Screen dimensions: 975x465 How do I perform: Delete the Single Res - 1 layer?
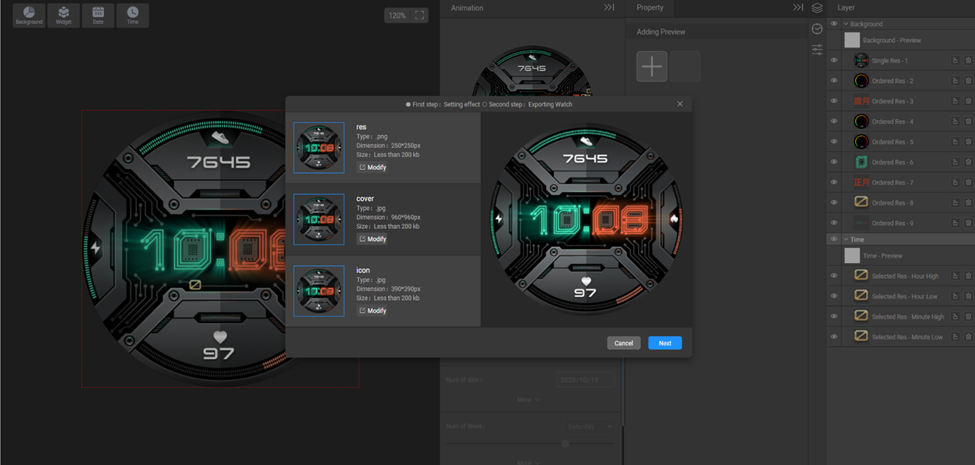[968, 61]
